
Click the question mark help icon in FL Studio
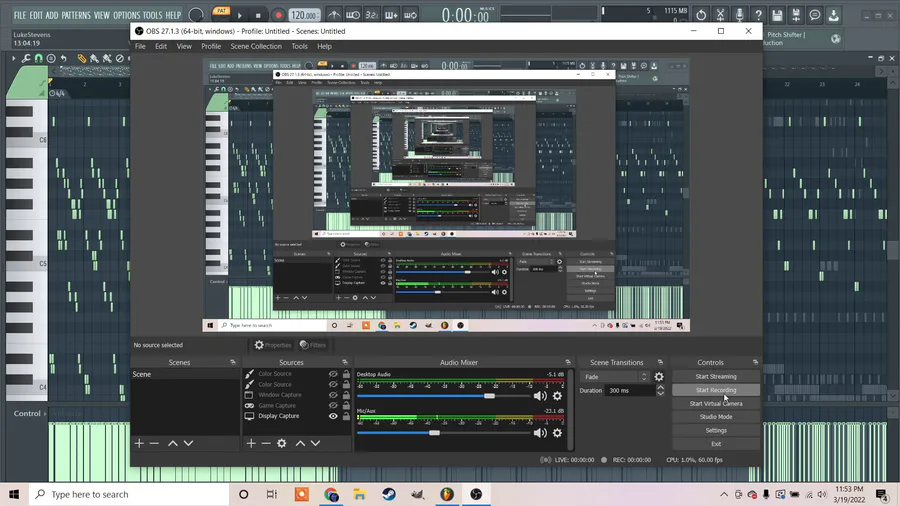[x=758, y=15]
